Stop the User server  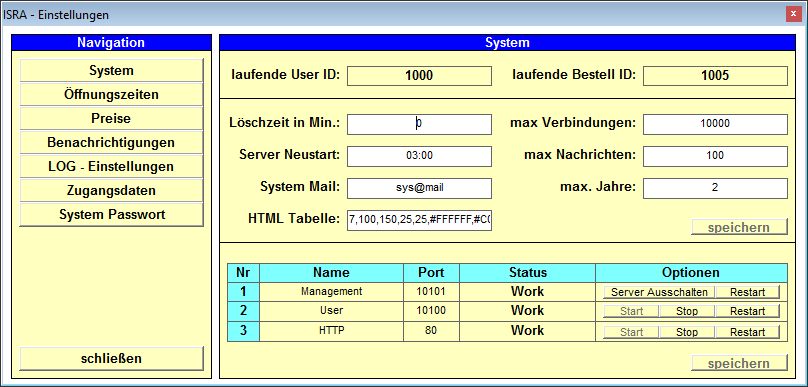coord(687,311)
